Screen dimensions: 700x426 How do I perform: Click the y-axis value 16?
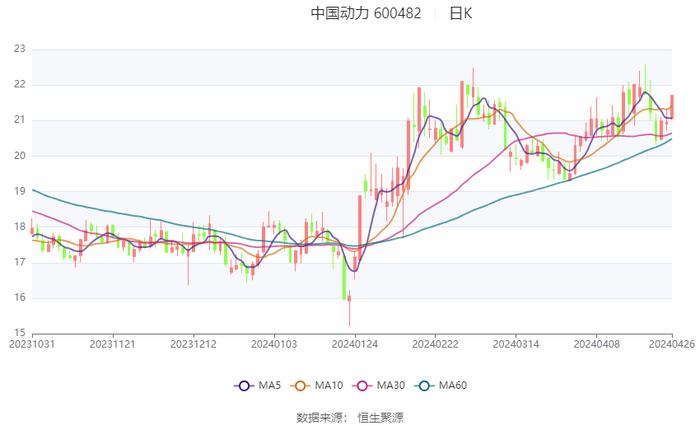click(x=20, y=298)
